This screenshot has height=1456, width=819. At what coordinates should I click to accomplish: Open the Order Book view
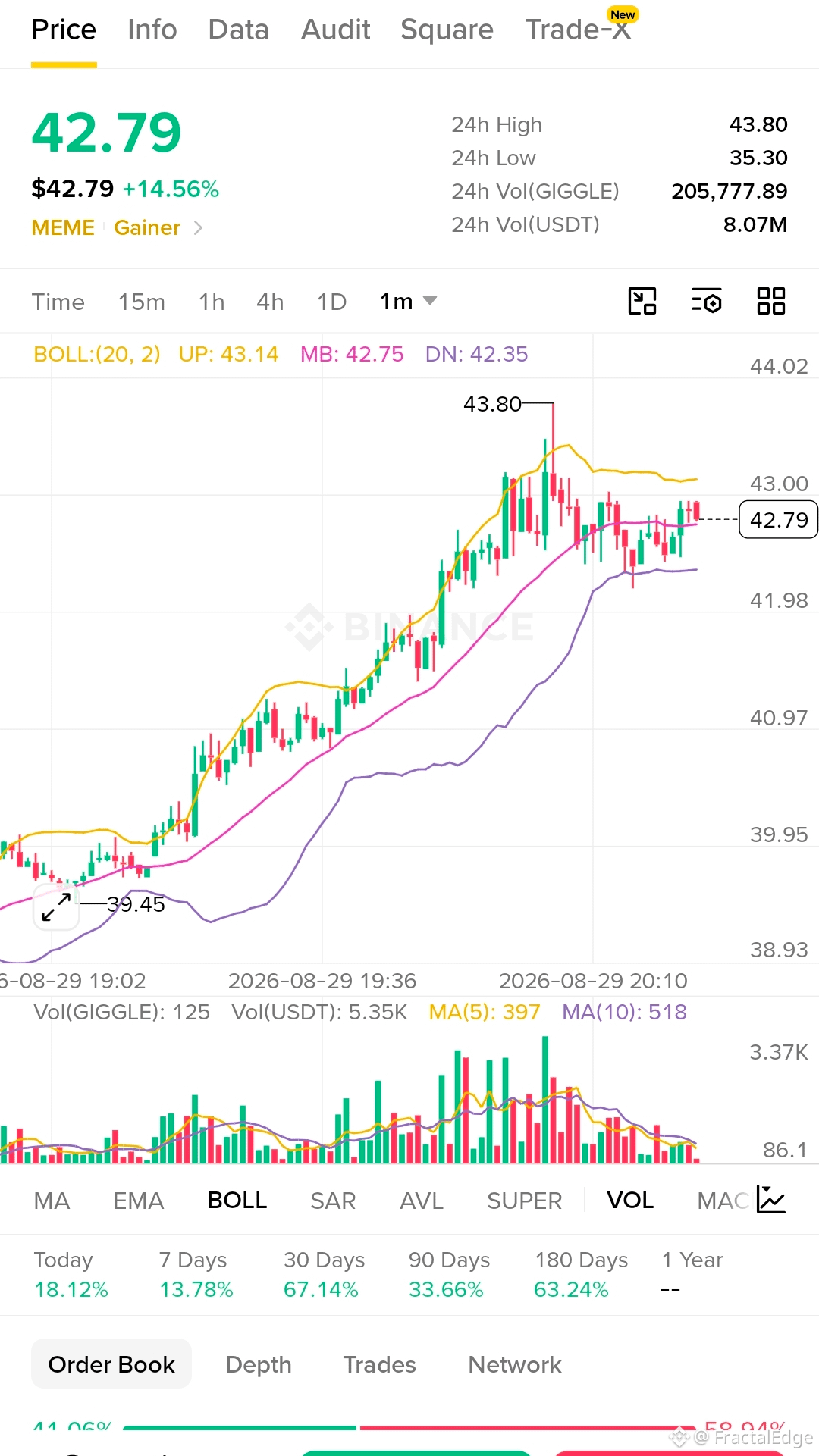111,1364
